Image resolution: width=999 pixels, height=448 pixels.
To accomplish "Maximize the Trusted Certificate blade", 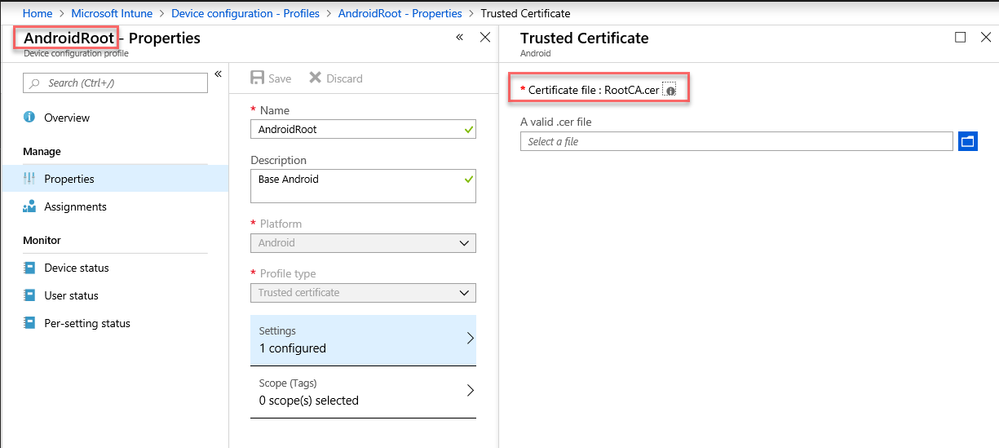I will click(x=960, y=37).
